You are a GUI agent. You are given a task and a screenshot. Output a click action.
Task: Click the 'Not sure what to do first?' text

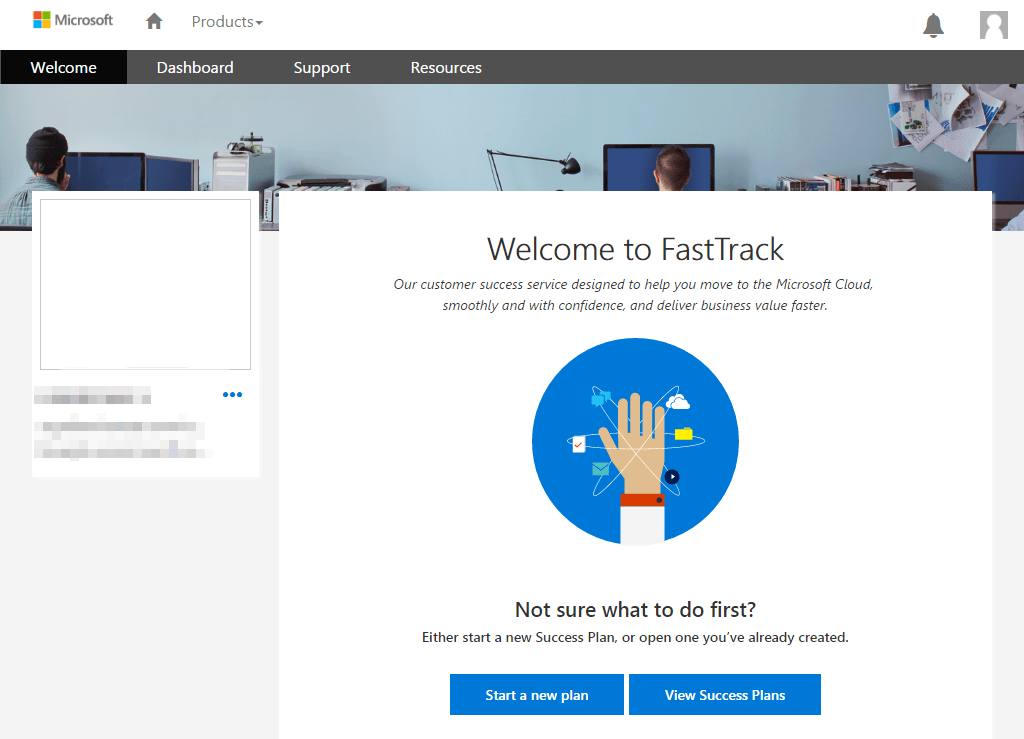635,609
